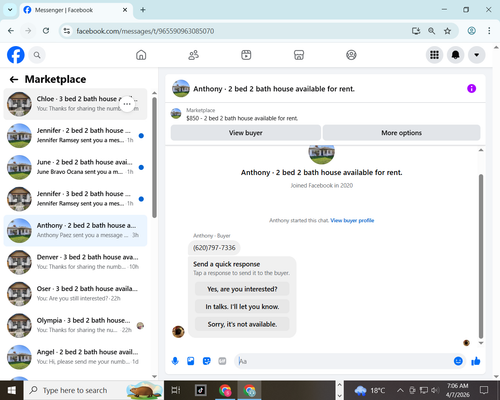
Task: Click the chat messages scrollbar
Action: point(481,256)
